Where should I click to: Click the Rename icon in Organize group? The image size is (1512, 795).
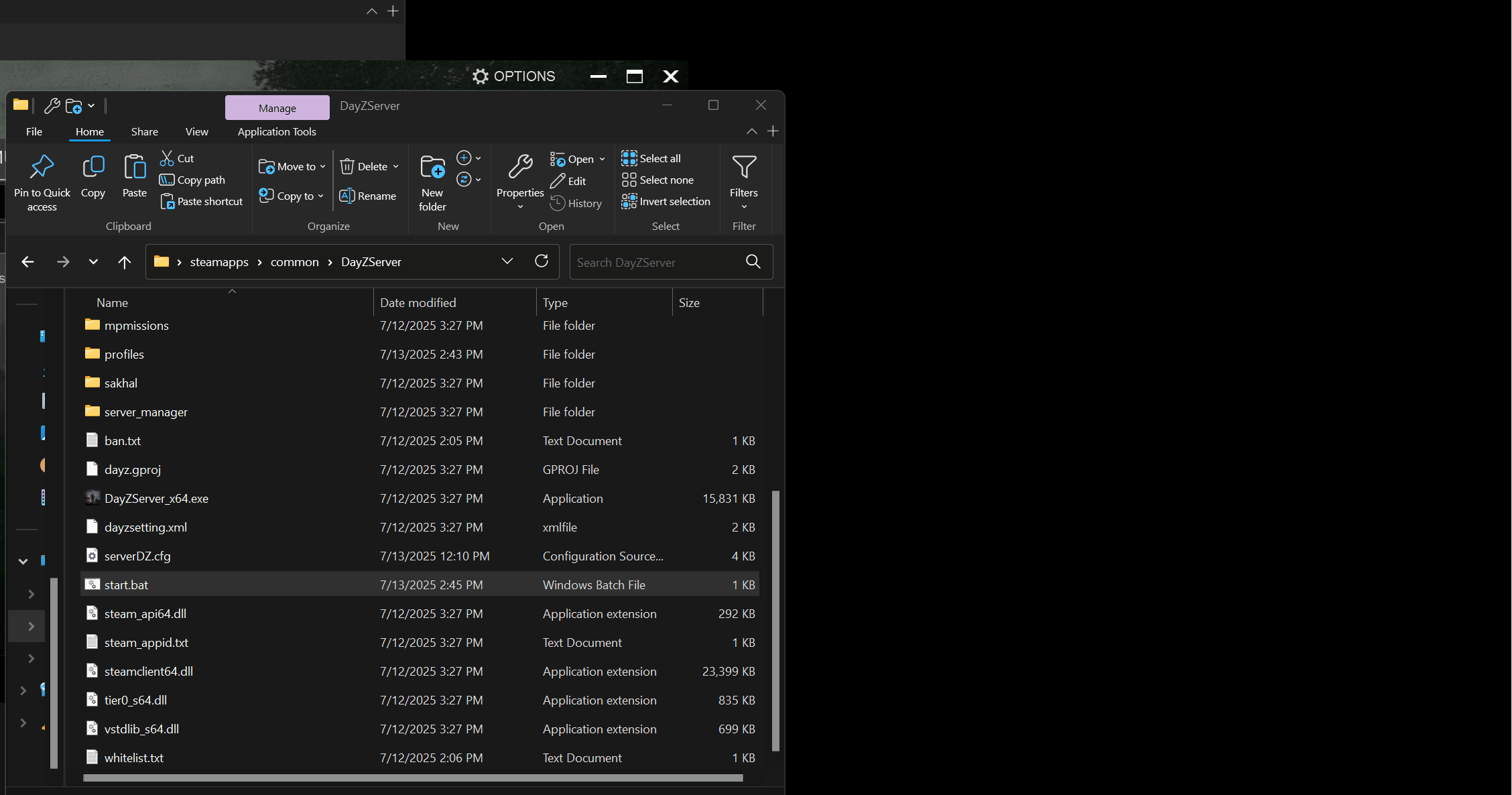tap(346, 196)
